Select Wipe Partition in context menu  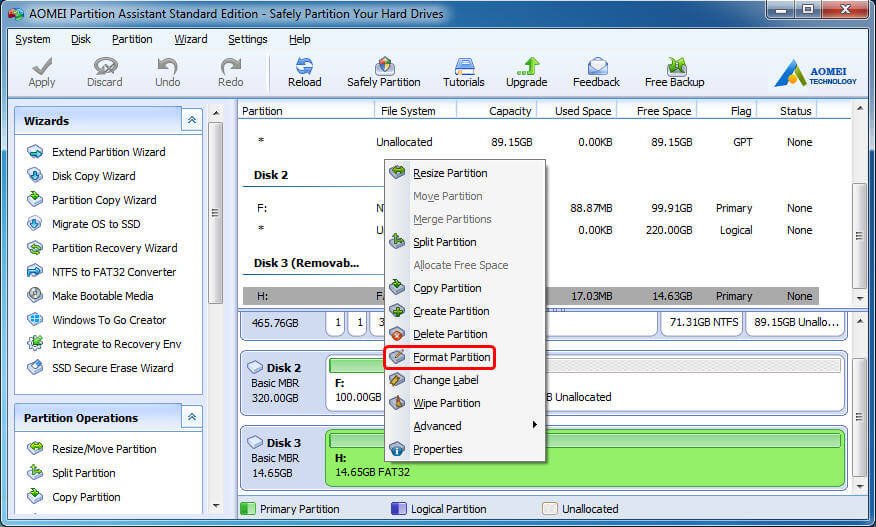(x=465, y=403)
